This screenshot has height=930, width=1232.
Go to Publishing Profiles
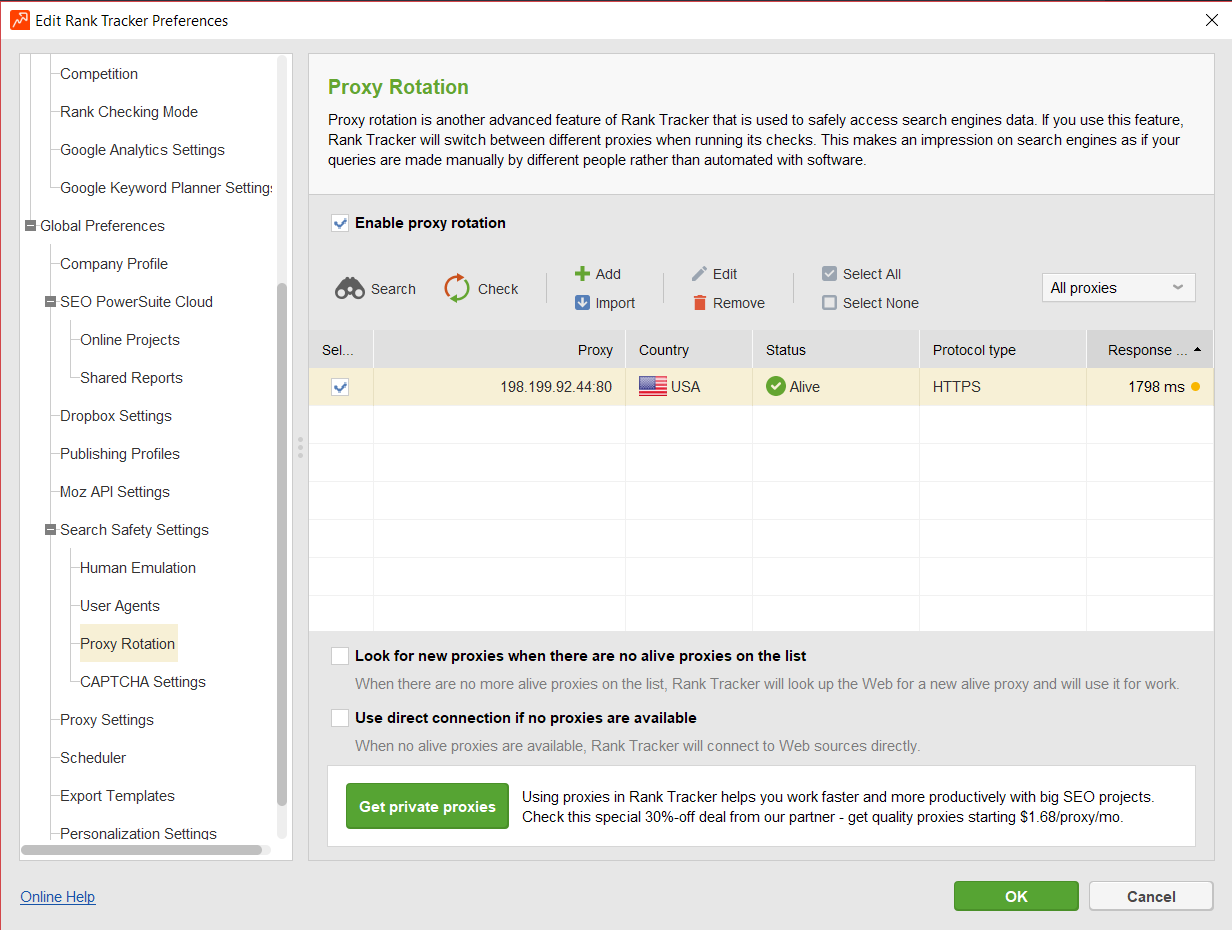tap(120, 454)
